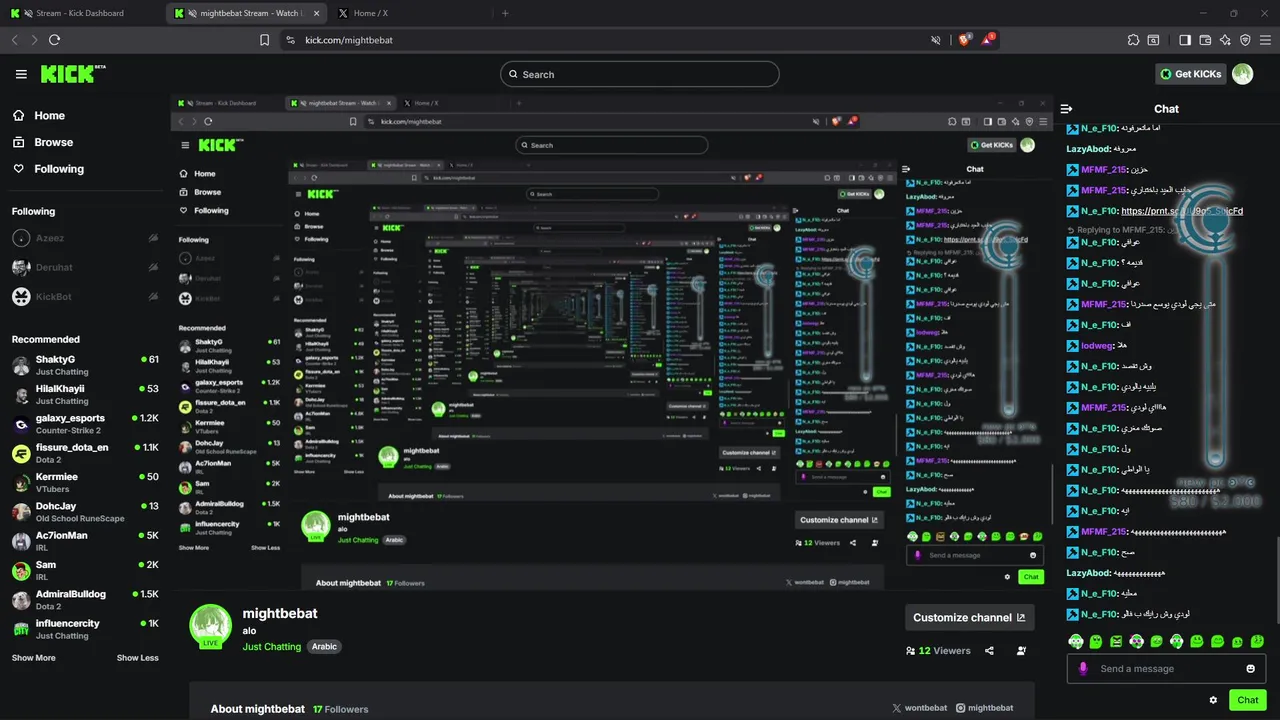
Task: Click the Customize channel button
Action: click(969, 617)
